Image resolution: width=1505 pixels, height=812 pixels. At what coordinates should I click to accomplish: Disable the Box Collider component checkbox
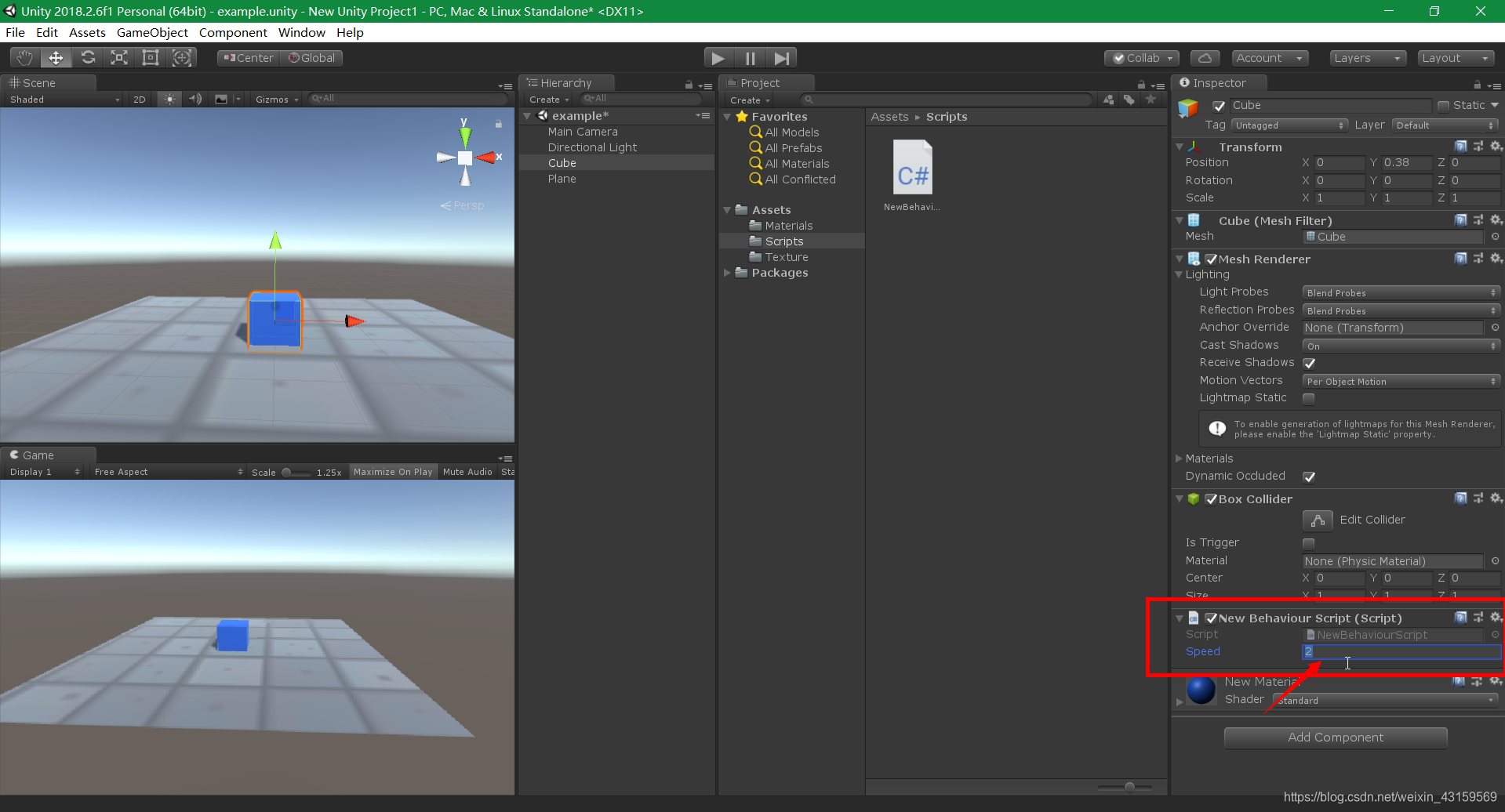pyautogui.click(x=1211, y=499)
